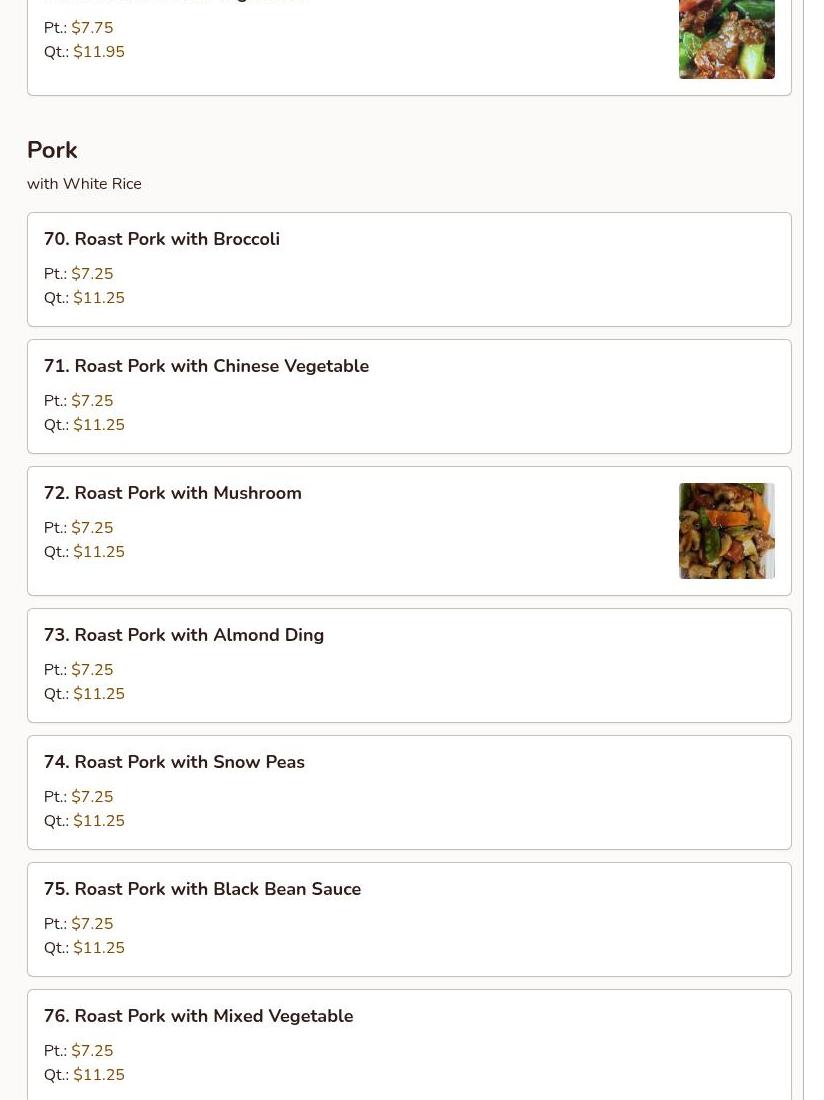
Task: Select 73. Roast Pork with Almond Ding
Action: pyautogui.click(x=183, y=635)
